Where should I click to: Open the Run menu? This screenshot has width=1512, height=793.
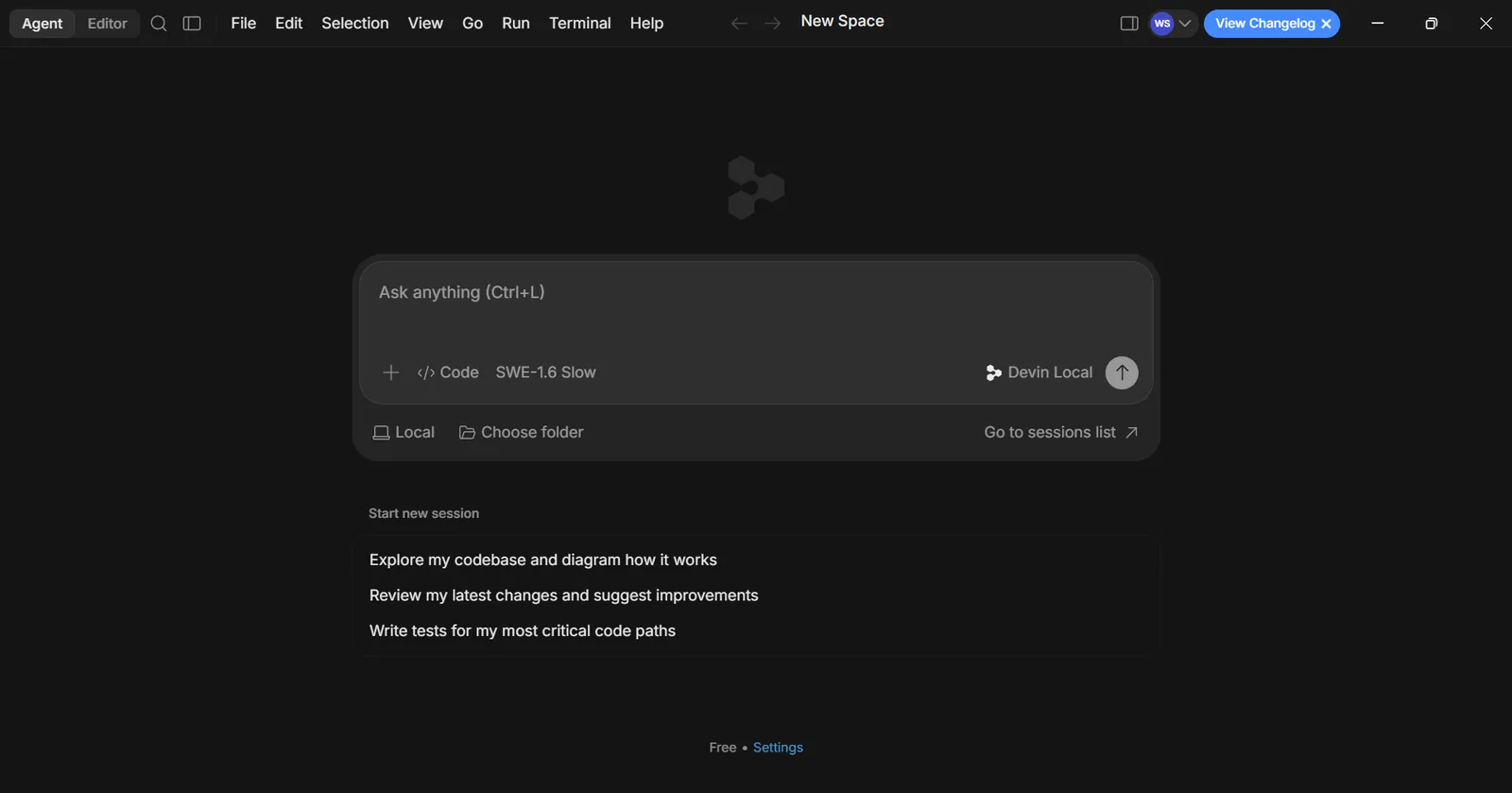515,24
